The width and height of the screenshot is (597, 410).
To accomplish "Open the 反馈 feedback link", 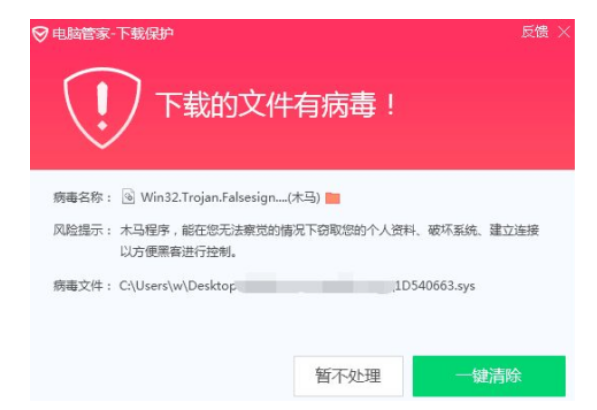I will (x=535, y=32).
